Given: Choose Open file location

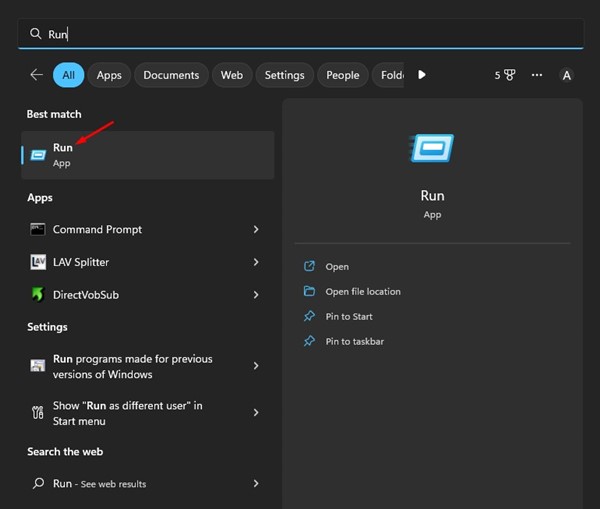Looking at the screenshot, I should pos(363,292).
